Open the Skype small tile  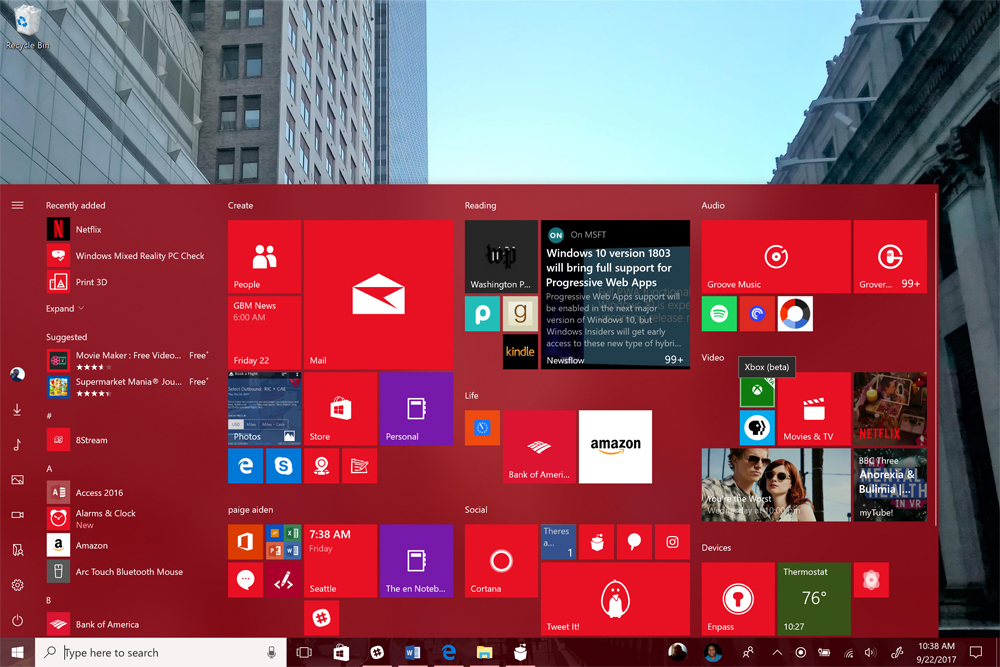point(283,465)
